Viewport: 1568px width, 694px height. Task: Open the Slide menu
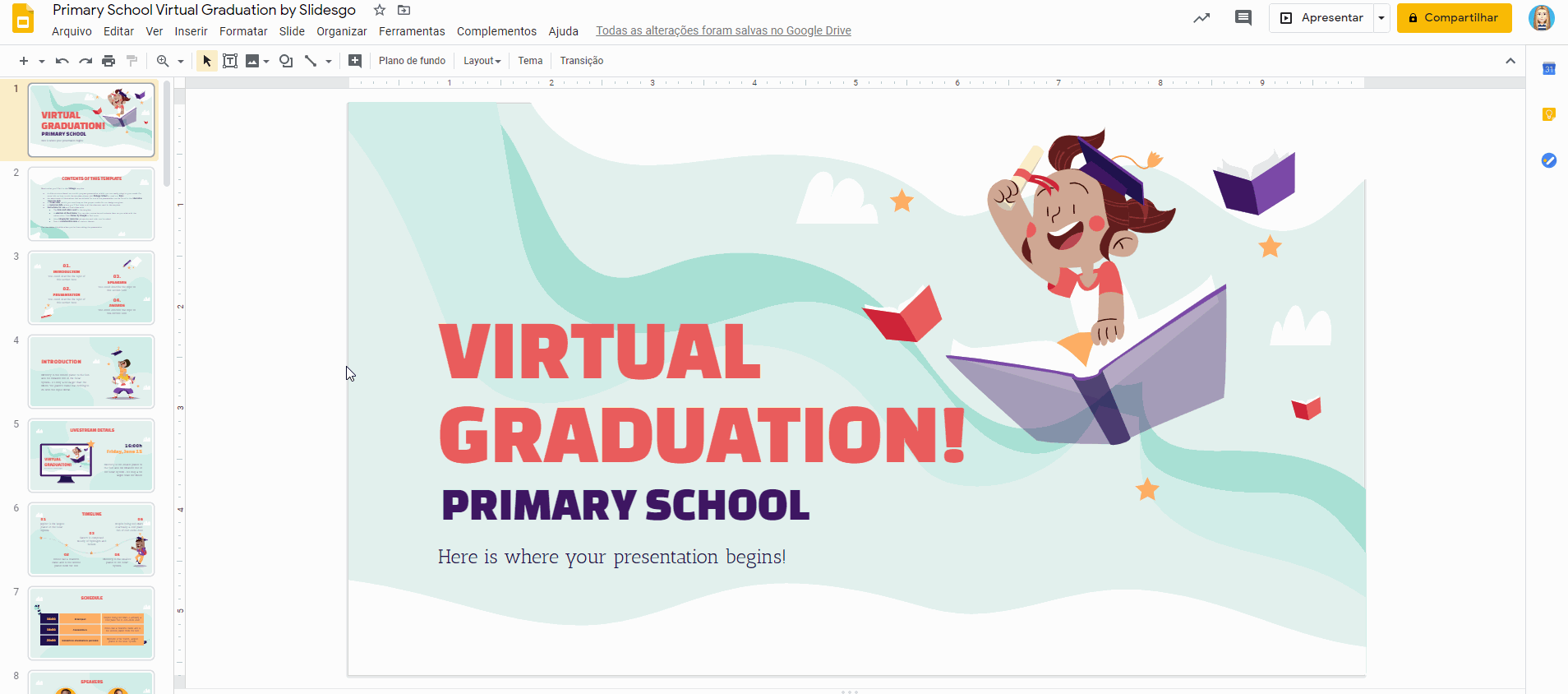point(292,31)
